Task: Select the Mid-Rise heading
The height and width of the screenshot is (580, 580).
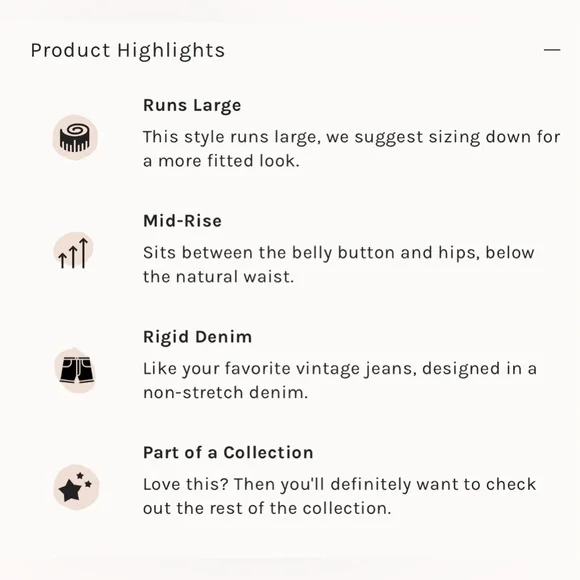Action: 182,221
